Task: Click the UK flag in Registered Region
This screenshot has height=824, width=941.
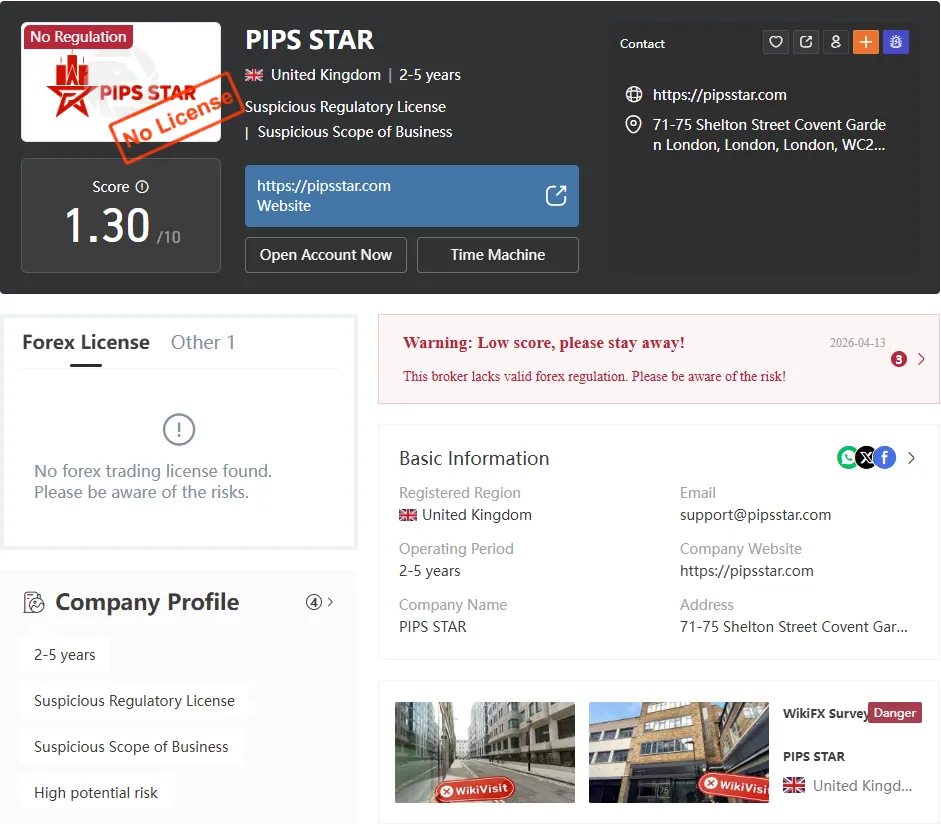Action: [408, 515]
